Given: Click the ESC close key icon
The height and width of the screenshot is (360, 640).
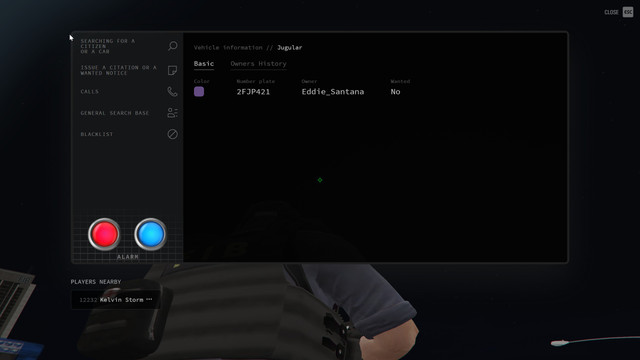Looking at the screenshot, I should 628,12.
